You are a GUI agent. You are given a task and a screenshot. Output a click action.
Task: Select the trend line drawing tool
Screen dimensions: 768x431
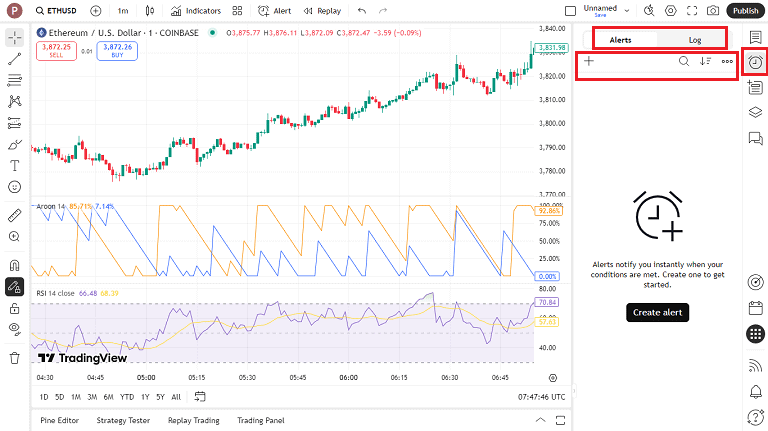pos(15,59)
